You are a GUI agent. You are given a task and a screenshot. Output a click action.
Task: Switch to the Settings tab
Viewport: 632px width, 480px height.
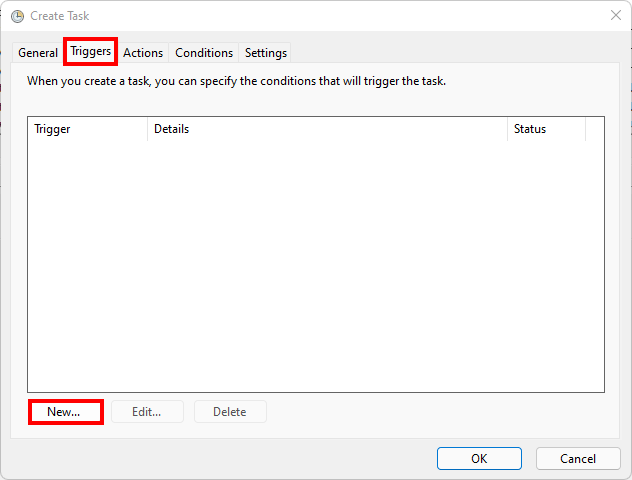pyautogui.click(x=266, y=53)
